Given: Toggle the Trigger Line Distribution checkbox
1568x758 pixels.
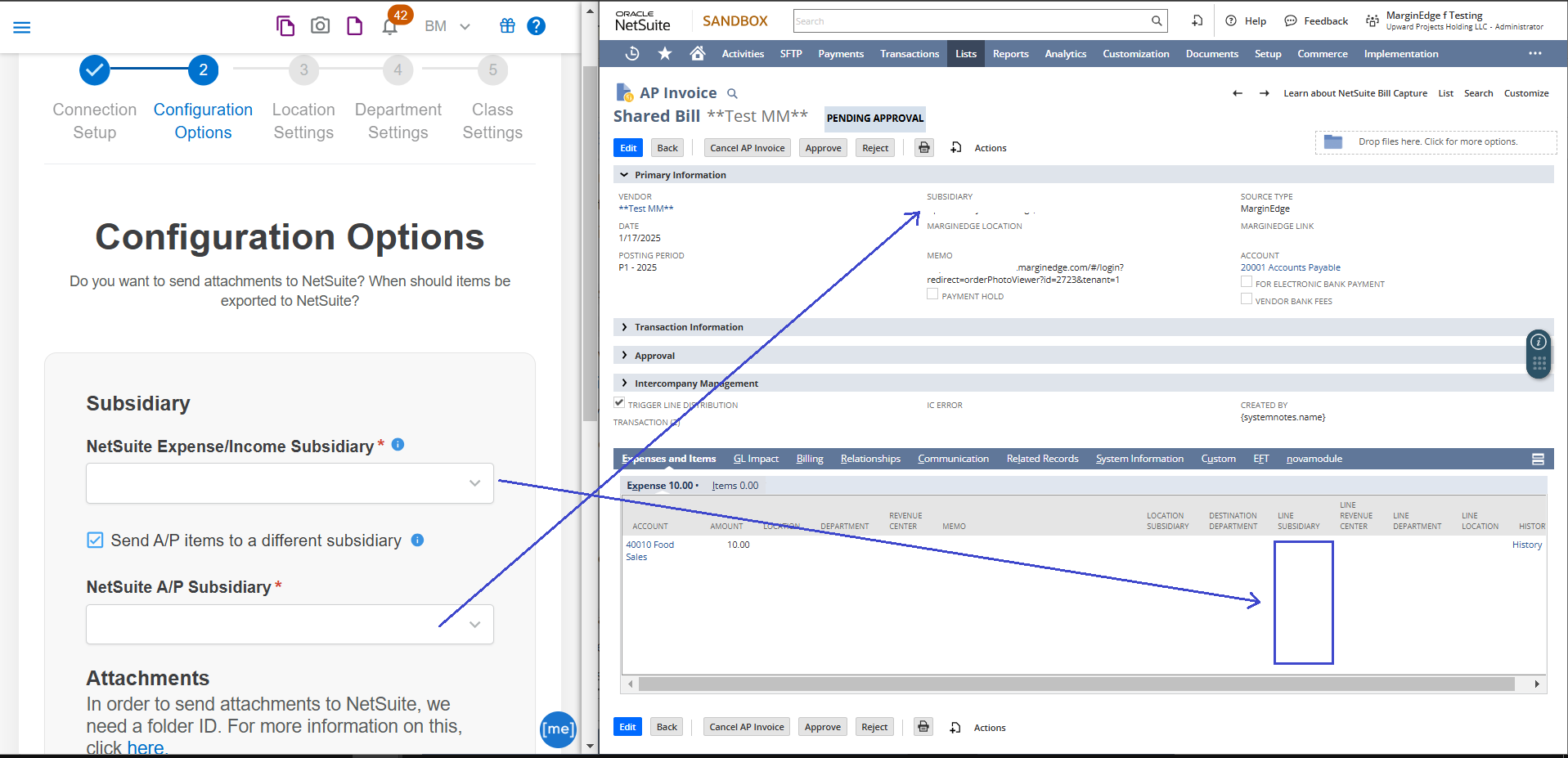Looking at the screenshot, I should coord(619,403).
